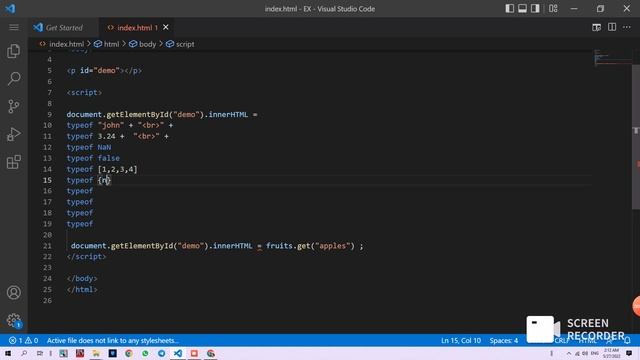Viewport: 640px width, 360px height.
Task: Click line number 15 in the gutter
Action: click(47, 180)
